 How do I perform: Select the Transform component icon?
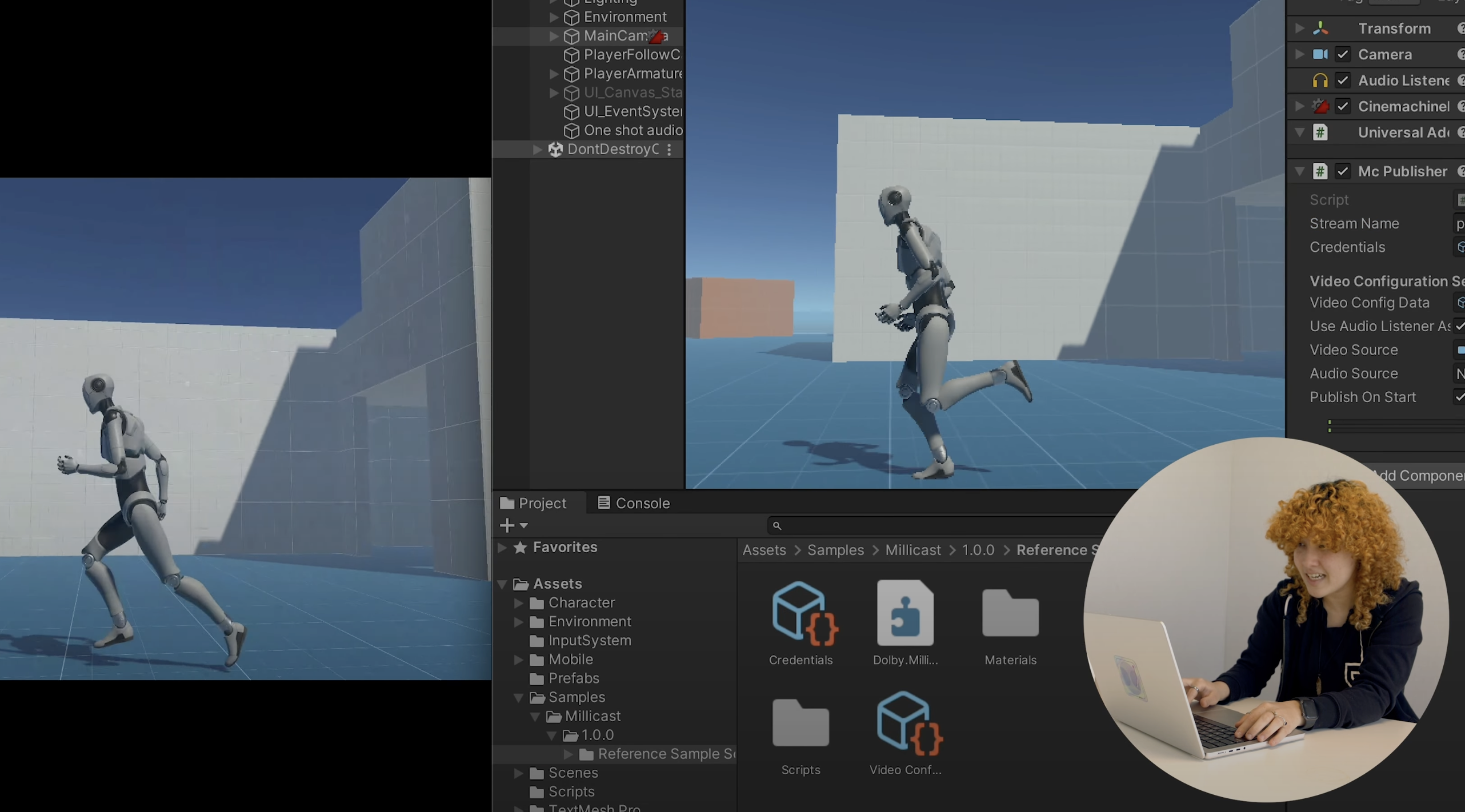tap(1320, 28)
